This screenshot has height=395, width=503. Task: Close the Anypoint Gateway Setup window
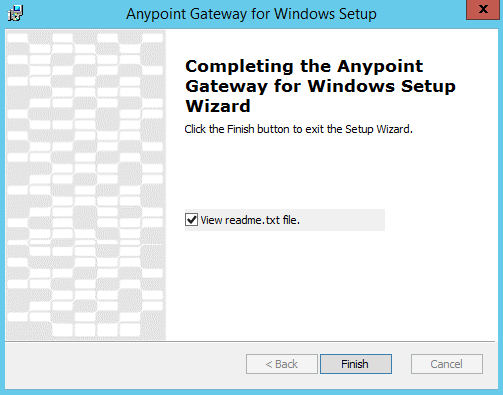[x=483, y=10]
